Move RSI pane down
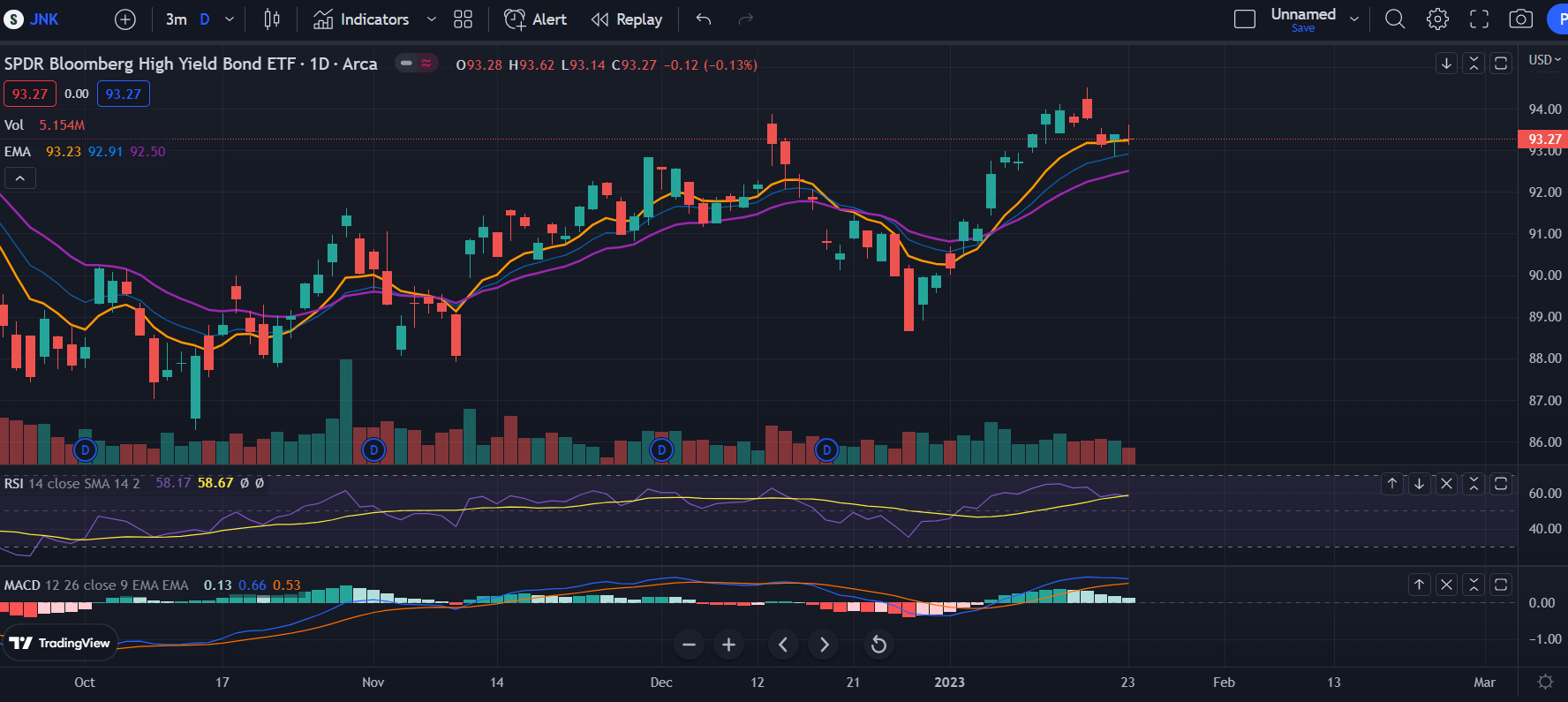This screenshot has height=702, width=1568. 1419,484
